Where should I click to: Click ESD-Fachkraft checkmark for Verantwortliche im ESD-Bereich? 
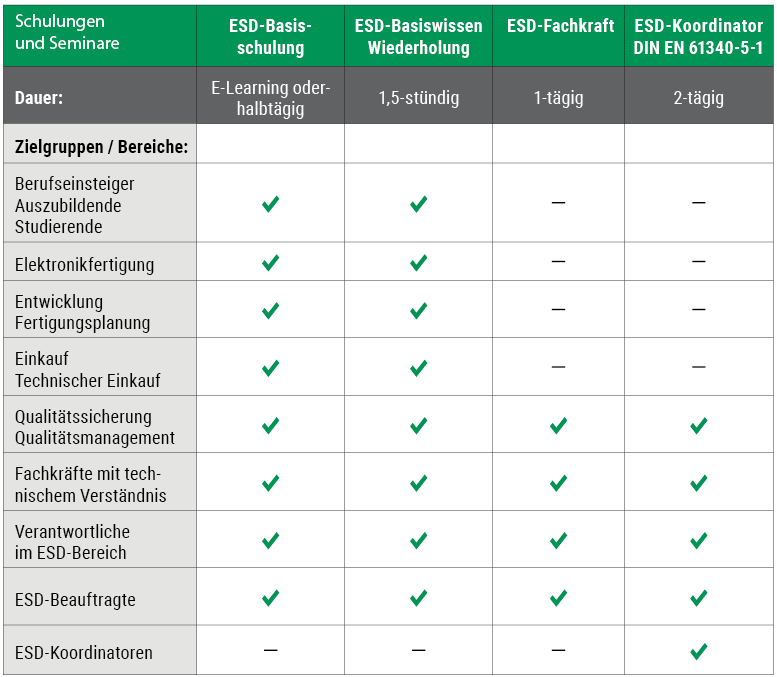pos(558,541)
